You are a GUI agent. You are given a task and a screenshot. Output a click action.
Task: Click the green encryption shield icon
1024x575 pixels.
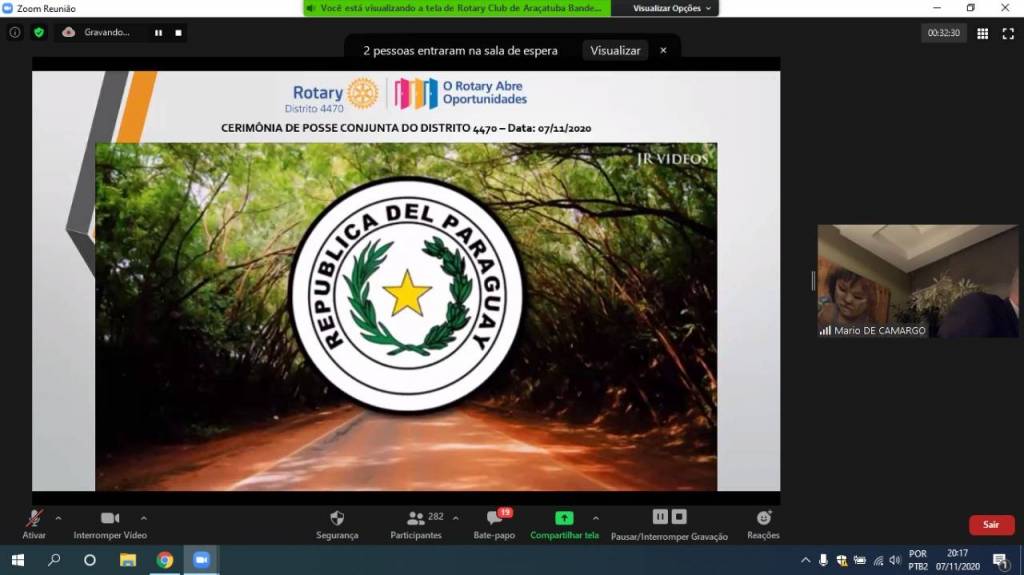click(x=39, y=32)
